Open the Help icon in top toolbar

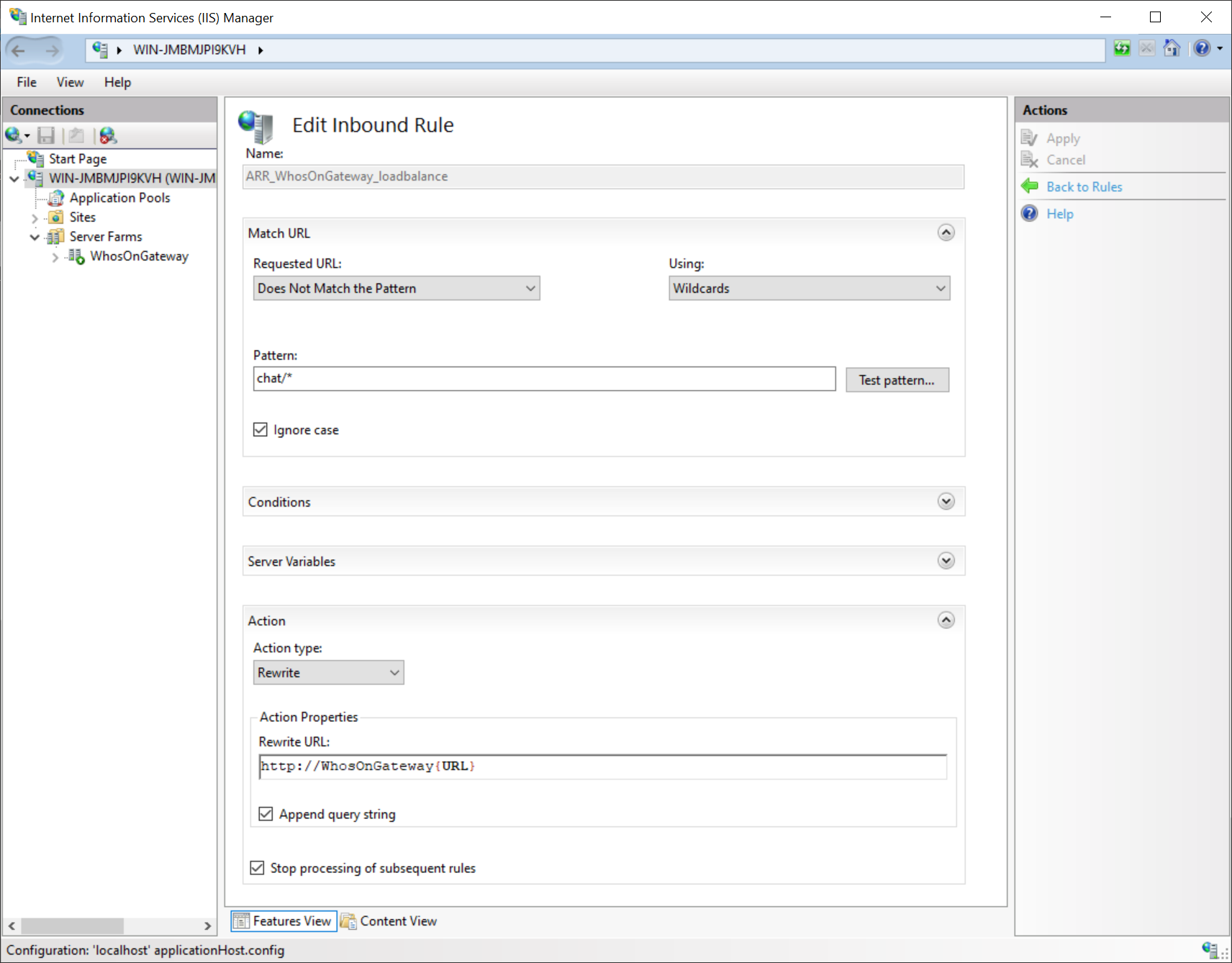click(x=1202, y=48)
